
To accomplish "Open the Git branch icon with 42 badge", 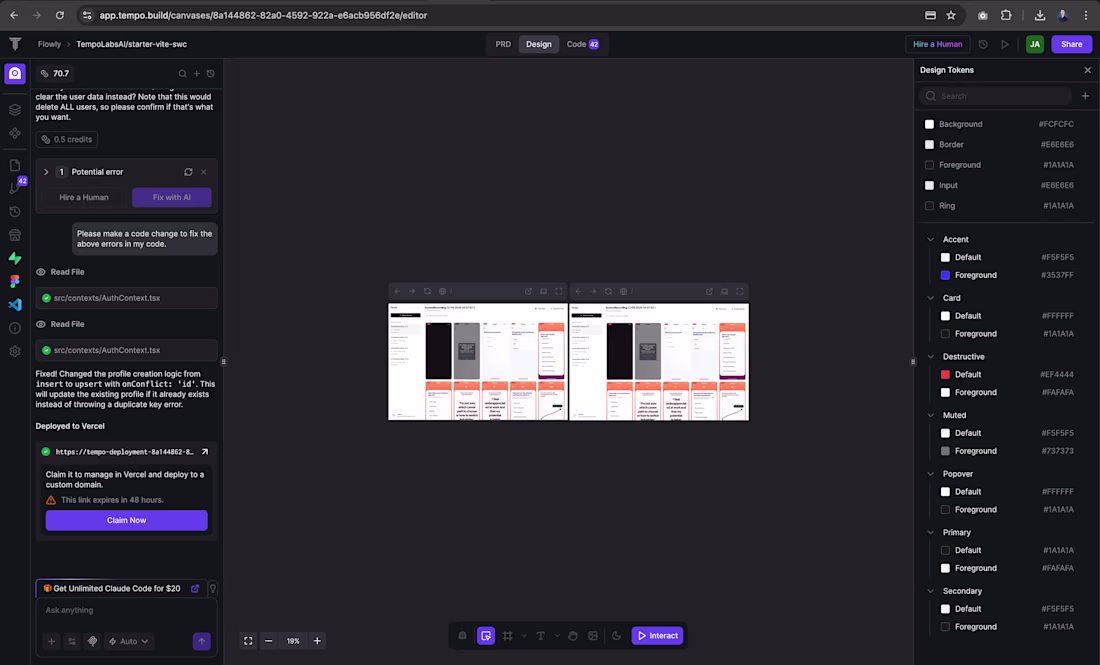I will click(x=15, y=187).
